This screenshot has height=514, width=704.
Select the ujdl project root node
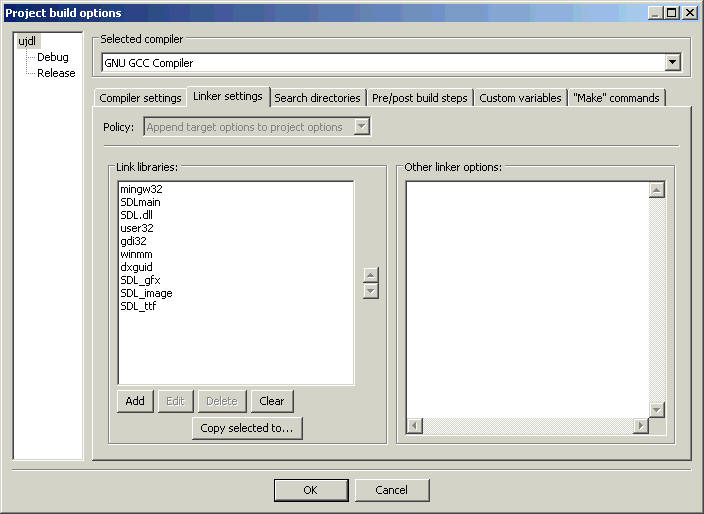[x=27, y=41]
